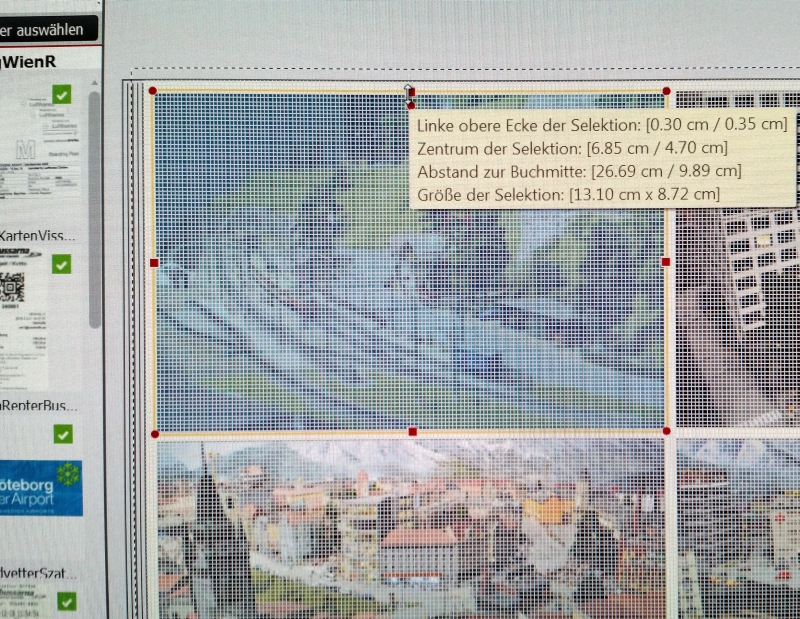Select the 'WienR' folder title
The image size is (800, 619).
(29, 62)
